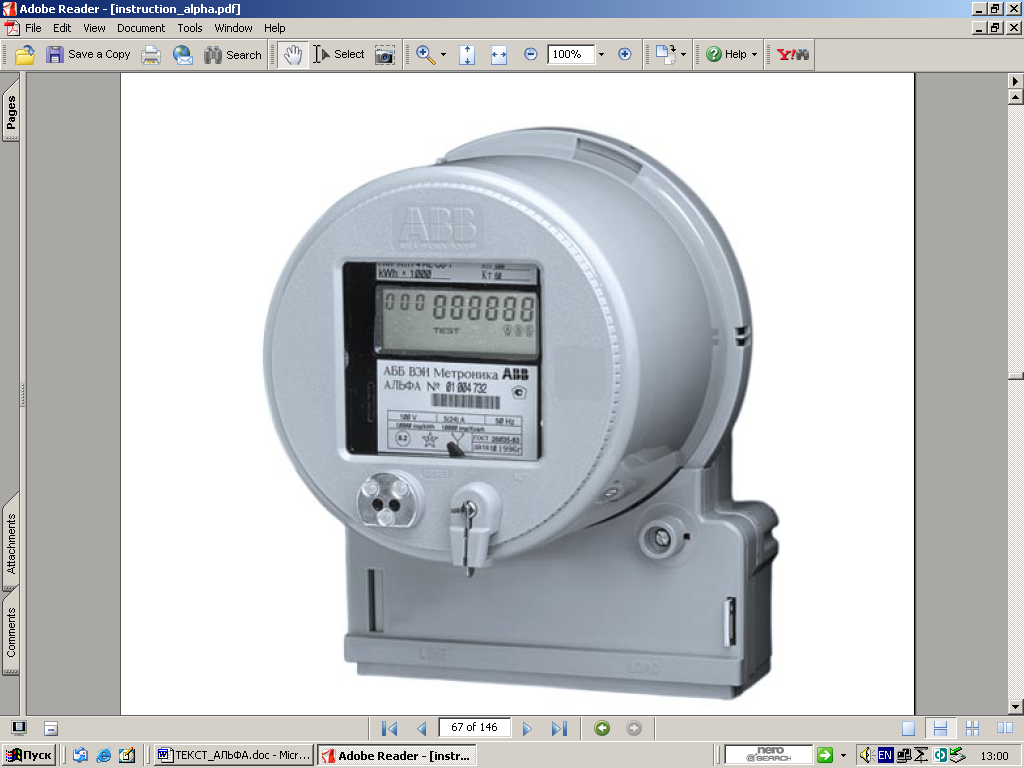
Task: Click the grayed Next View arrow
Action: point(633,728)
